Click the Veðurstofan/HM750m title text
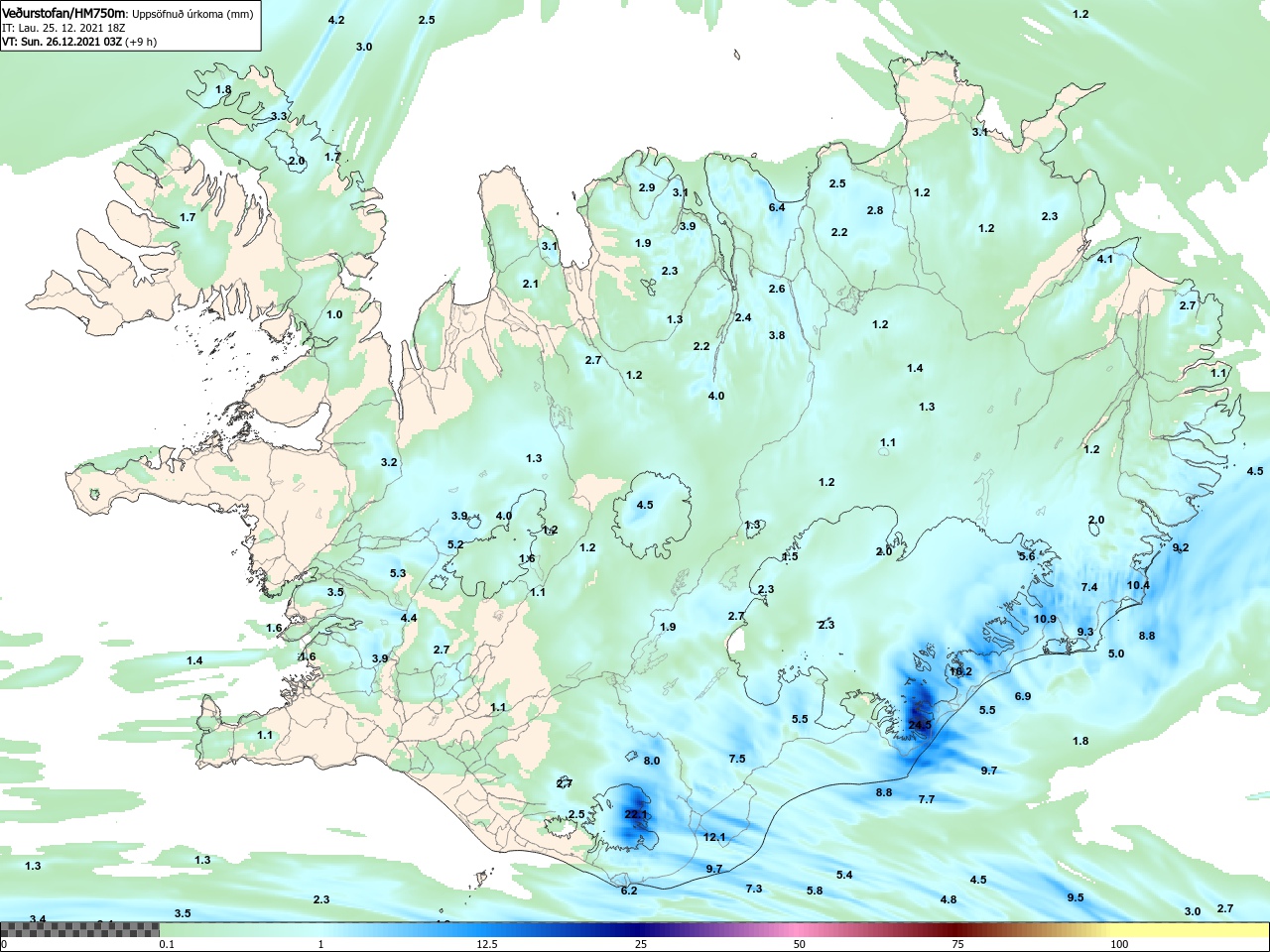1270x952 pixels. pyautogui.click(x=64, y=13)
